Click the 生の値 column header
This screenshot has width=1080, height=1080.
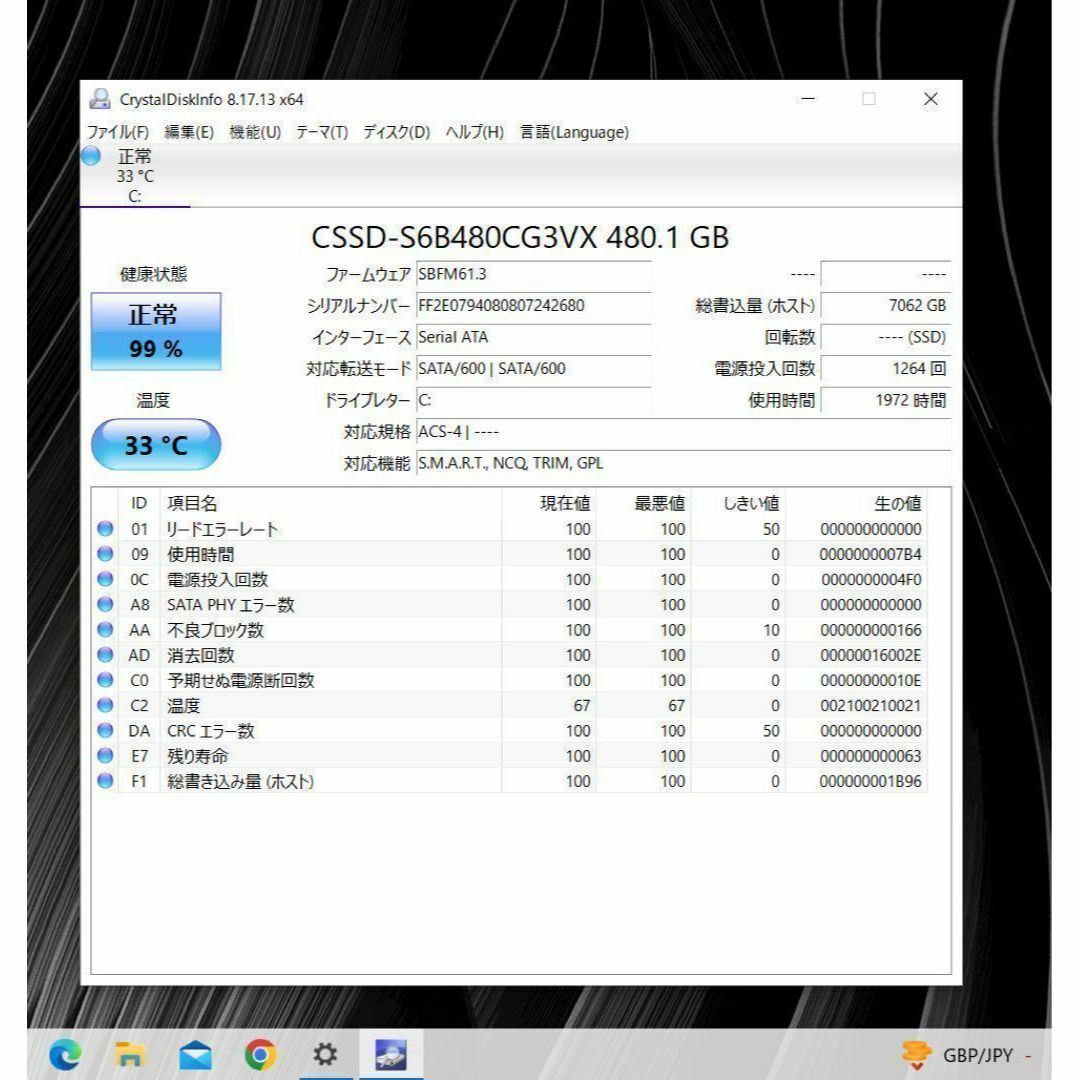click(857, 503)
